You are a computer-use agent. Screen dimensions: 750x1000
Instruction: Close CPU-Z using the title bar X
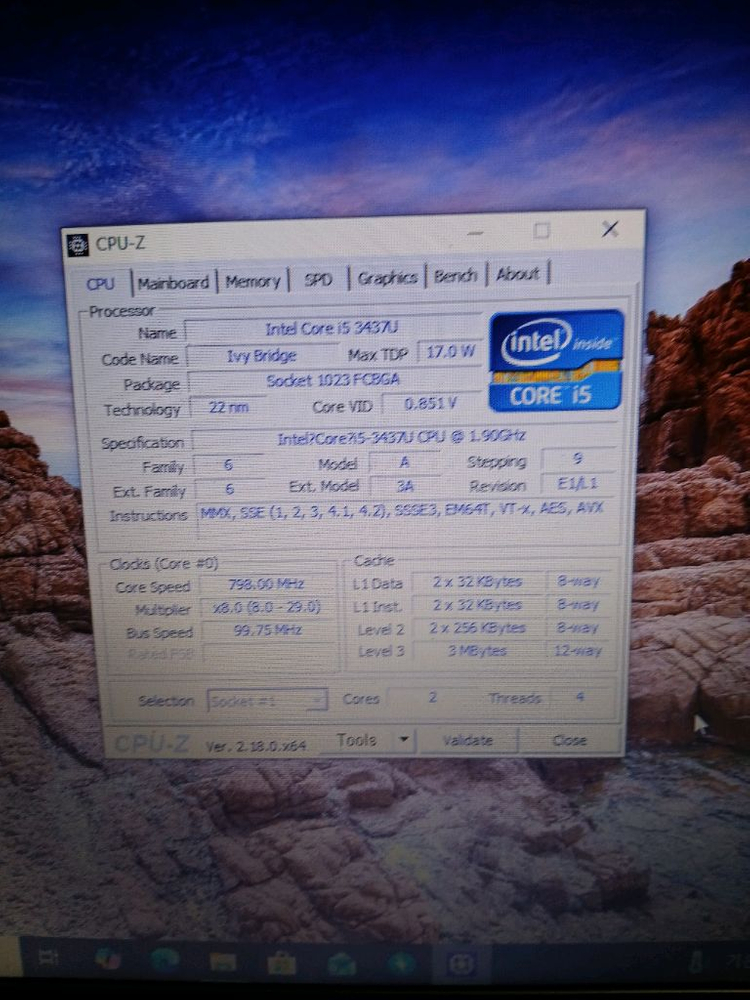610,229
